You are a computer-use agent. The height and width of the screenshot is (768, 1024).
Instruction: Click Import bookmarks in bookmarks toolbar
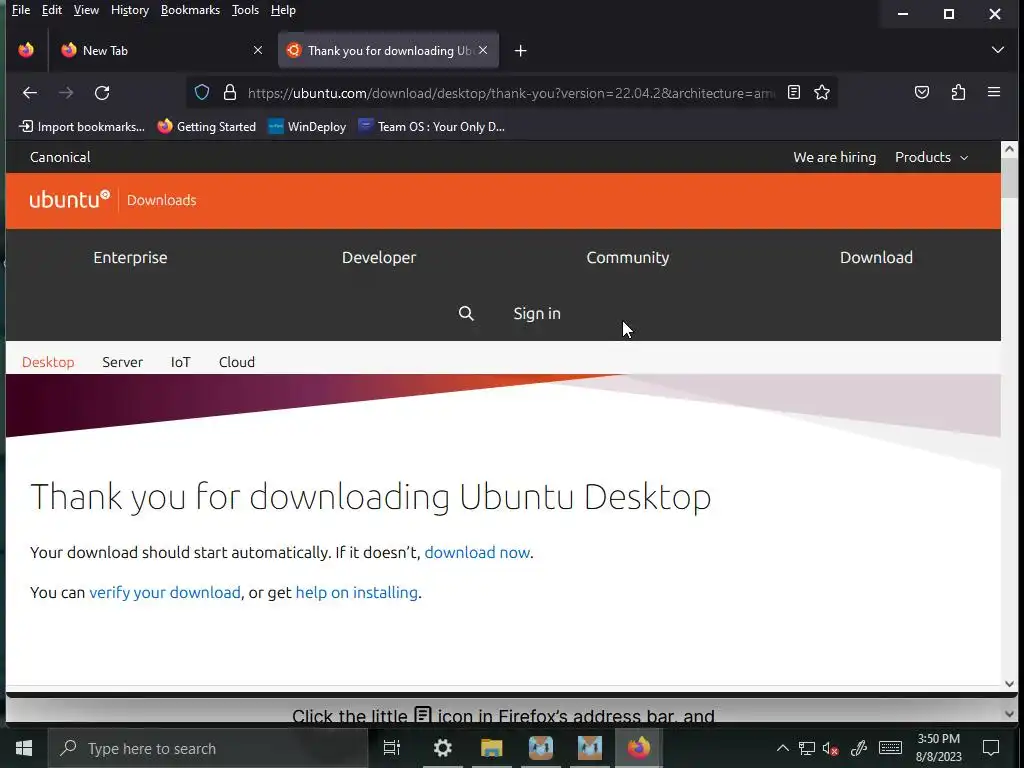click(x=82, y=127)
